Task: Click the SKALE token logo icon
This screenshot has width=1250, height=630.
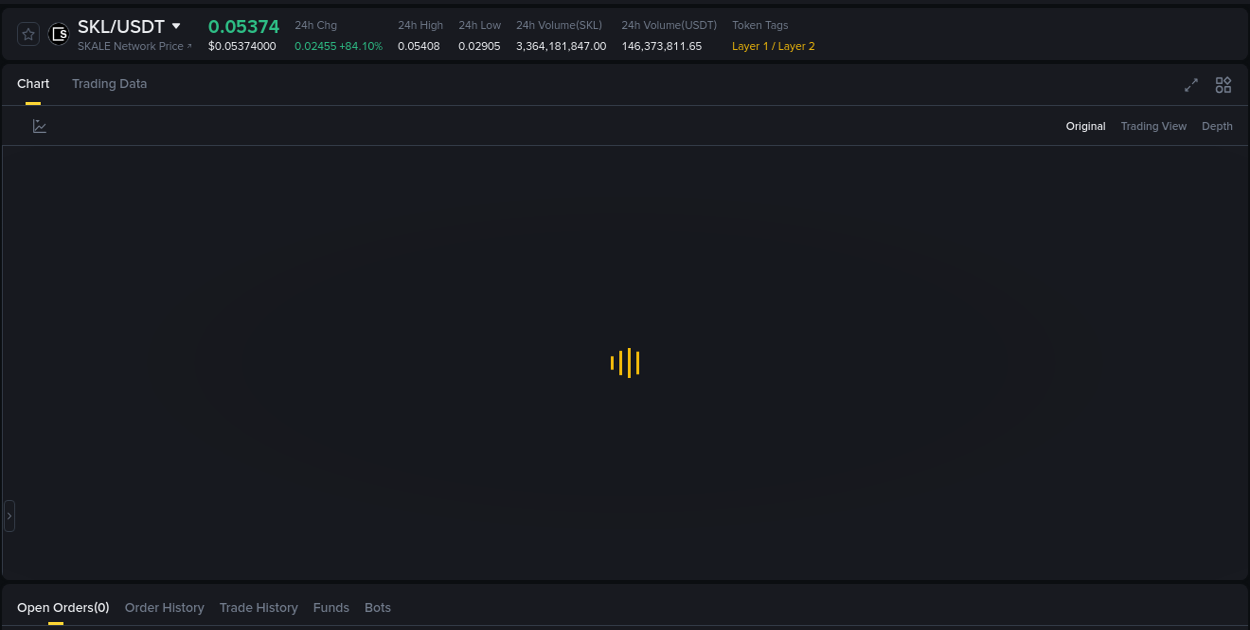Action: tap(59, 34)
